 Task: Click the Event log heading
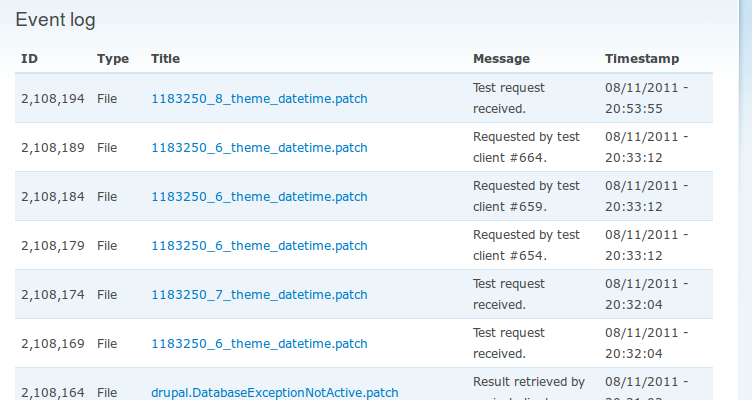point(56,20)
